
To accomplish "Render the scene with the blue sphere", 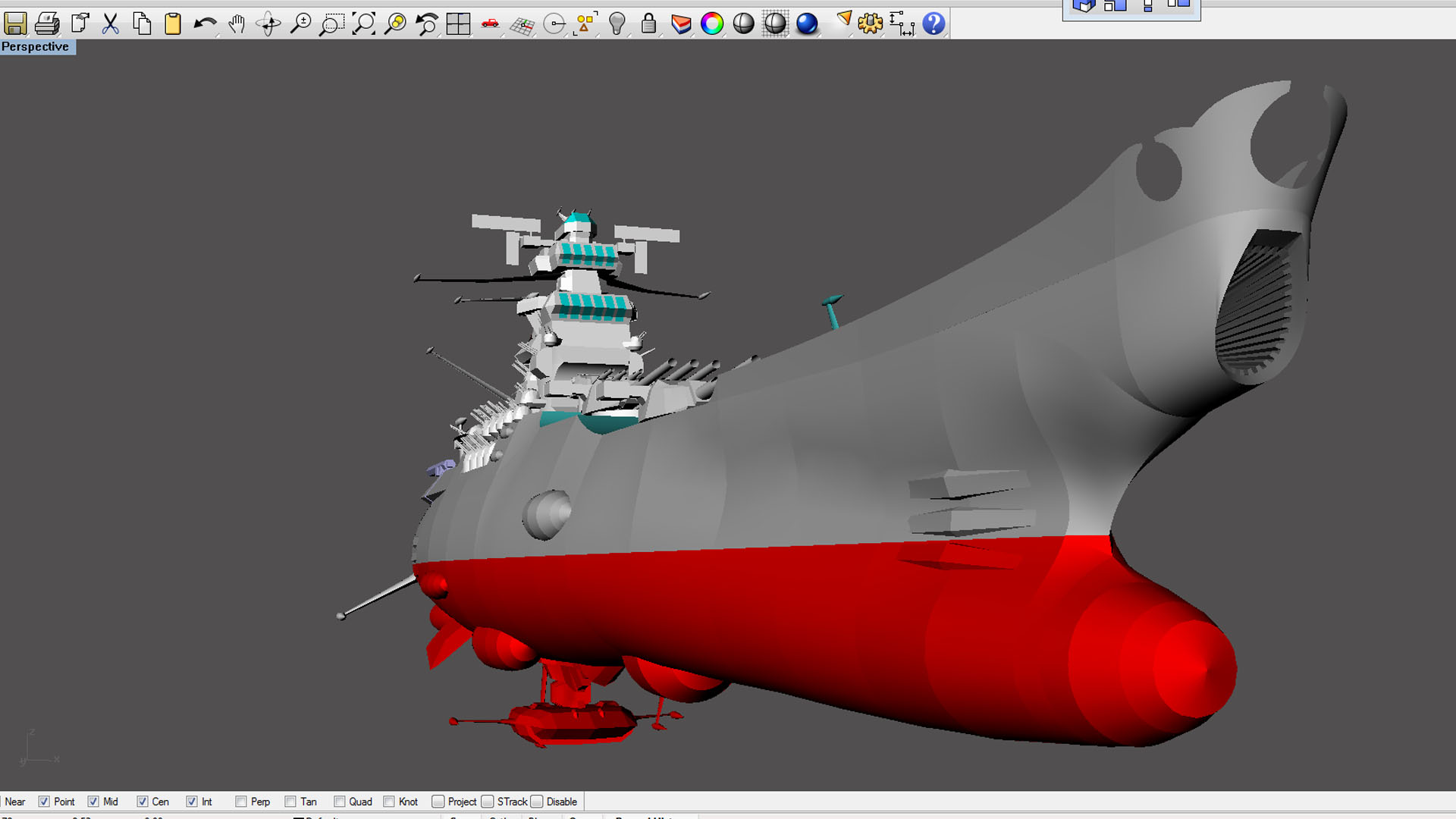I will 807,24.
